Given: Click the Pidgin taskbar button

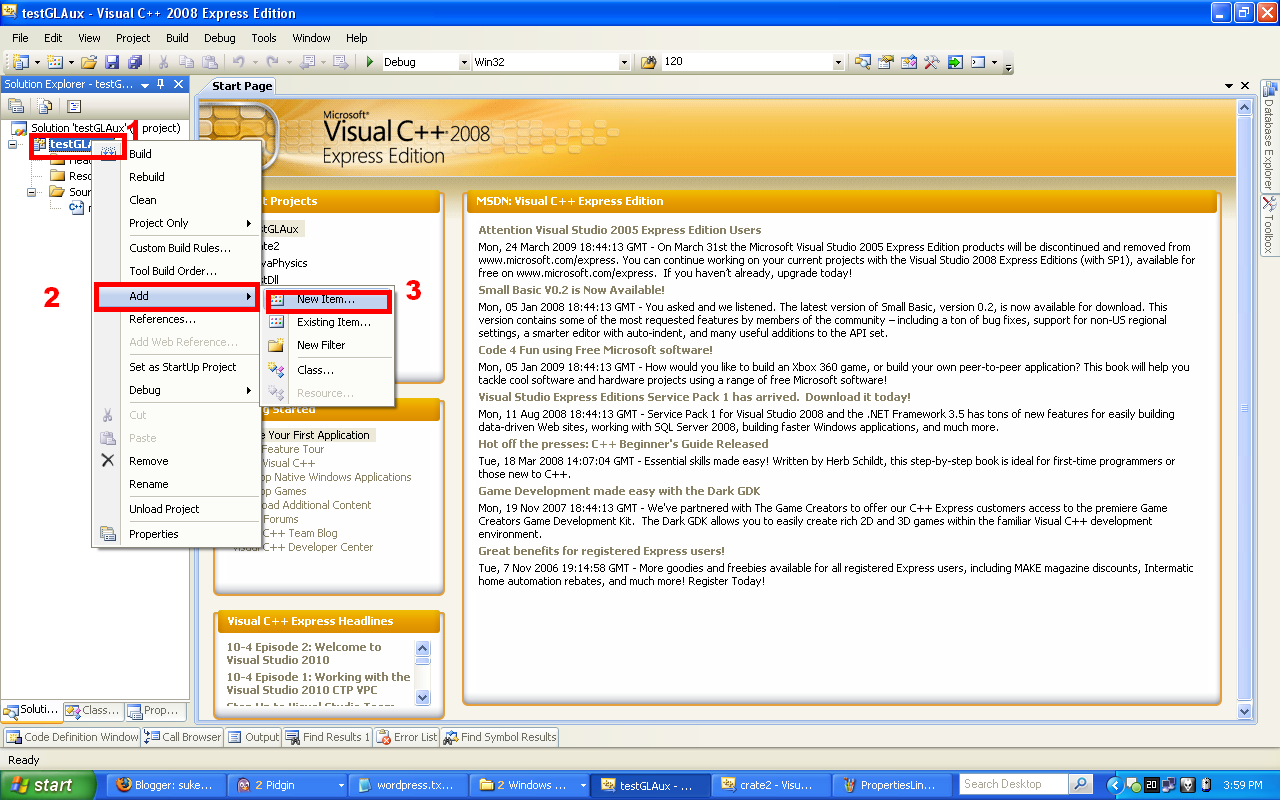Looking at the screenshot, I should 288,785.
